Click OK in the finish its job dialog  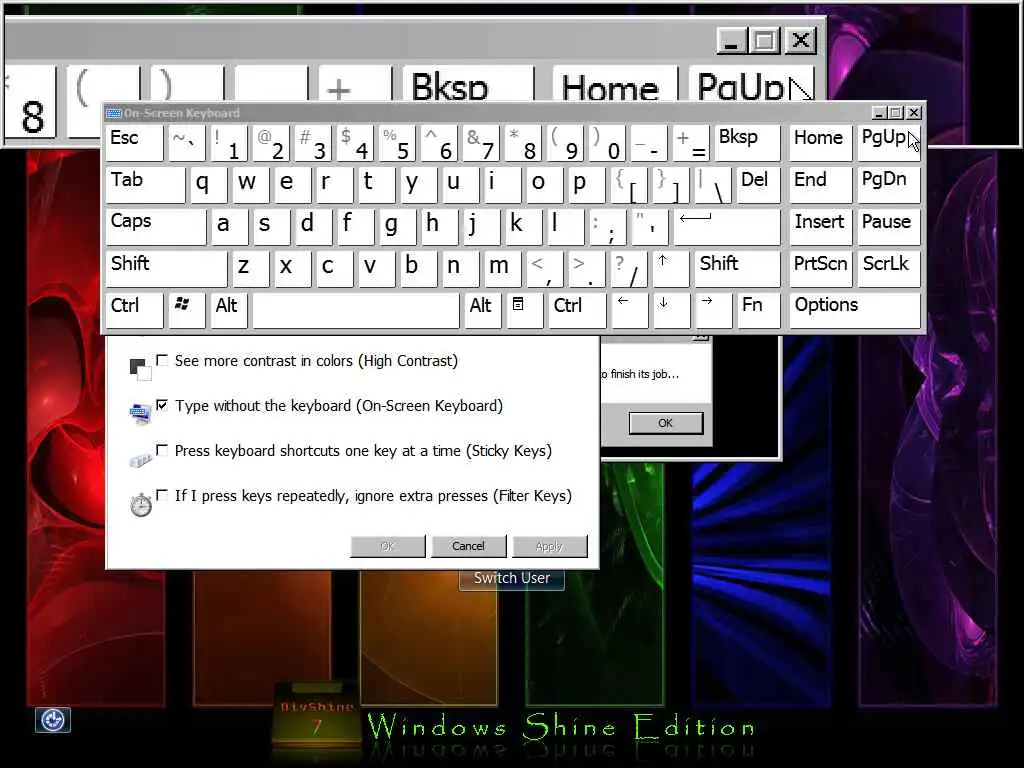coord(665,423)
